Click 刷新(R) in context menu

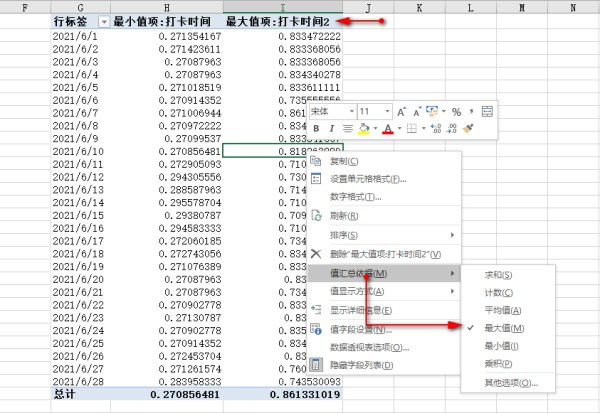[x=384, y=216]
